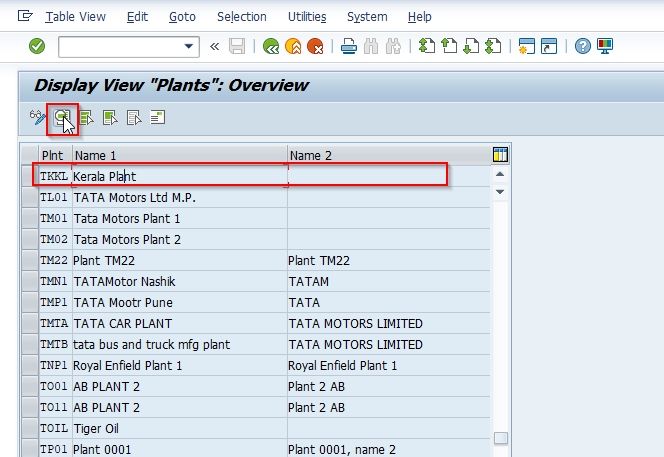Click the Configuration Help list icon
664x457 pixels.
pos(158,117)
